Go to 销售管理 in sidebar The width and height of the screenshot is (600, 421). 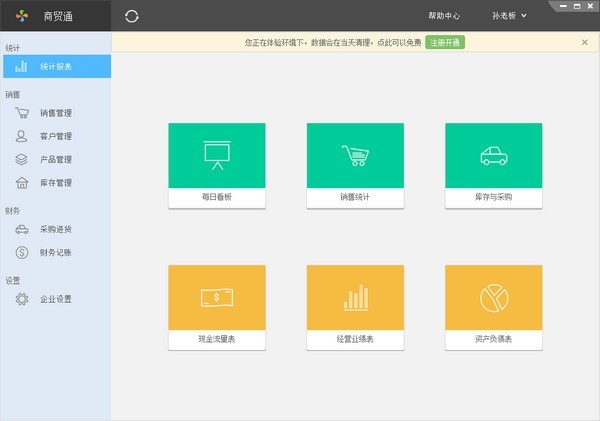(x=56, y=113)
